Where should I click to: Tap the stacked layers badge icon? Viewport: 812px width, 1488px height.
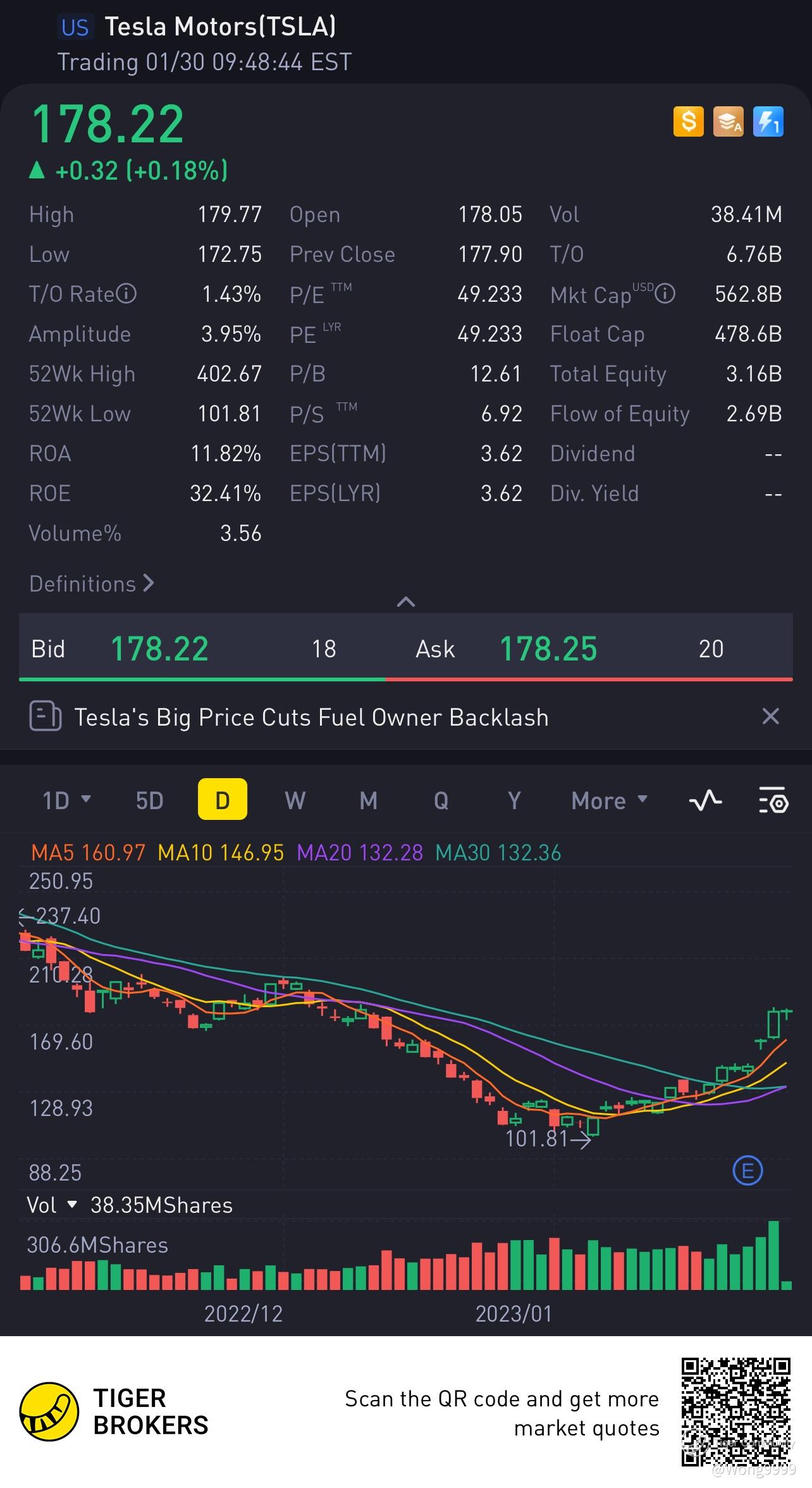[x=729, y=121]
